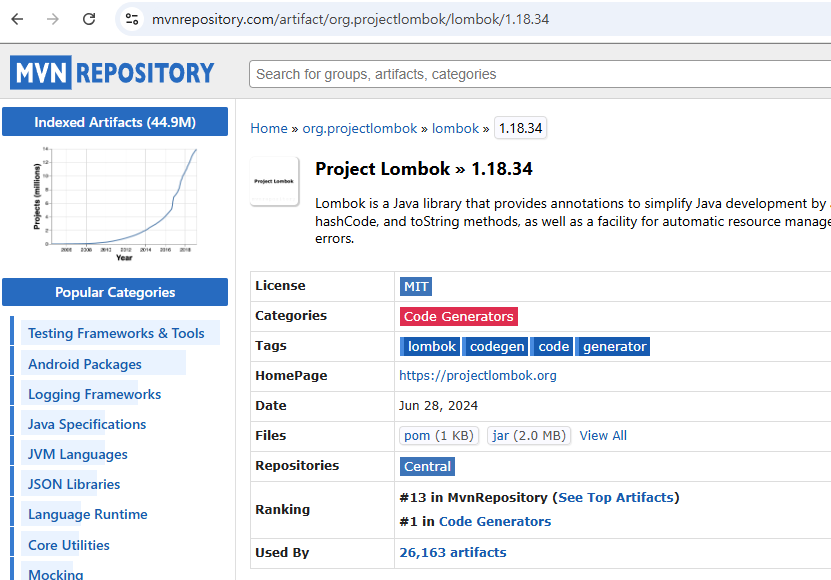Visit https://projectlombok.org homepage link
Image resolution: width=831 pixels, height=580 pixels.
click(x=478, y=376)
